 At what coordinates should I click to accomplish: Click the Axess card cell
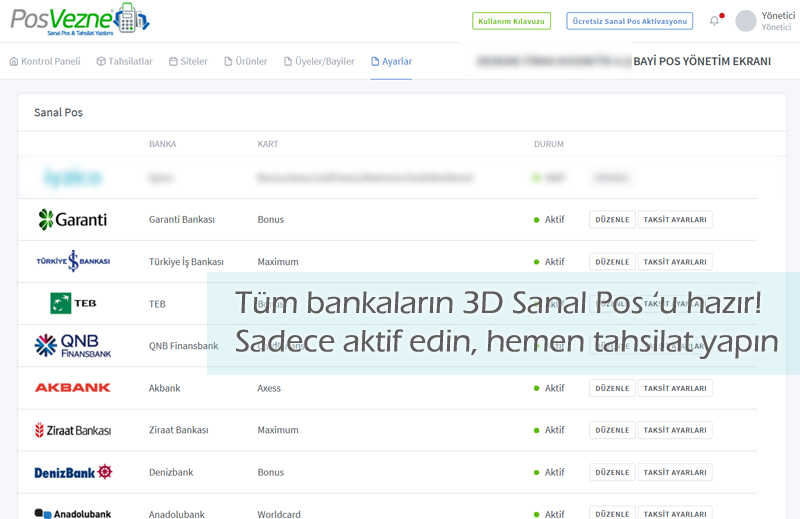point(269,388)
